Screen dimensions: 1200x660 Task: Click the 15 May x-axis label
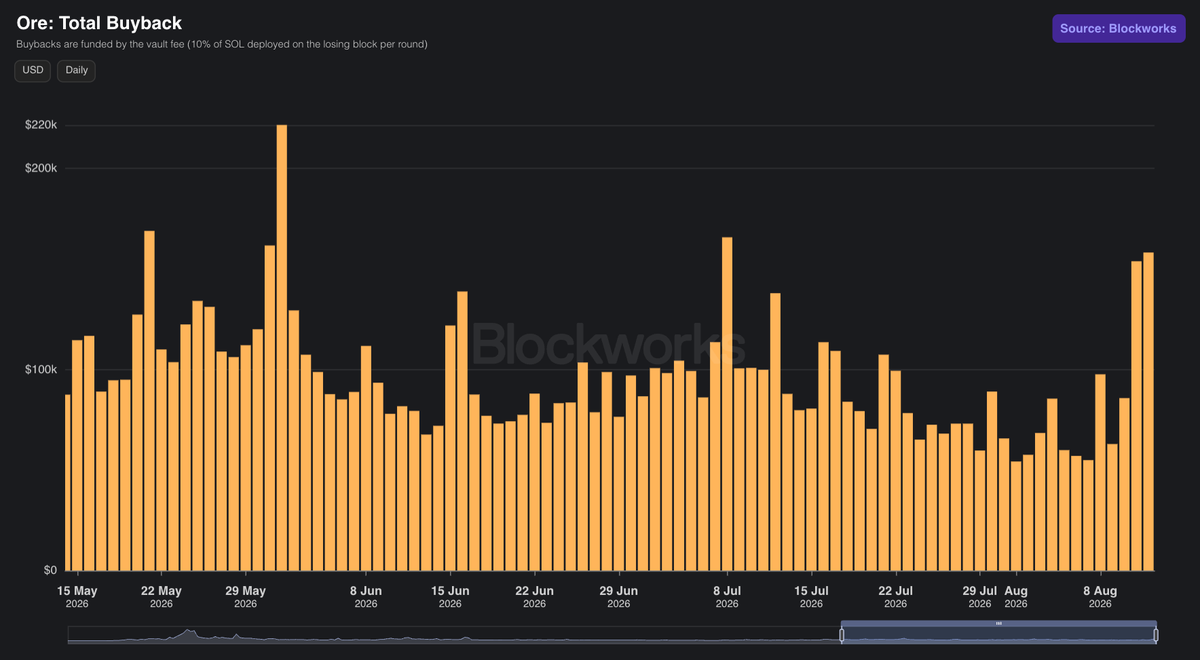pyautogui.click(x=77, y=596)
